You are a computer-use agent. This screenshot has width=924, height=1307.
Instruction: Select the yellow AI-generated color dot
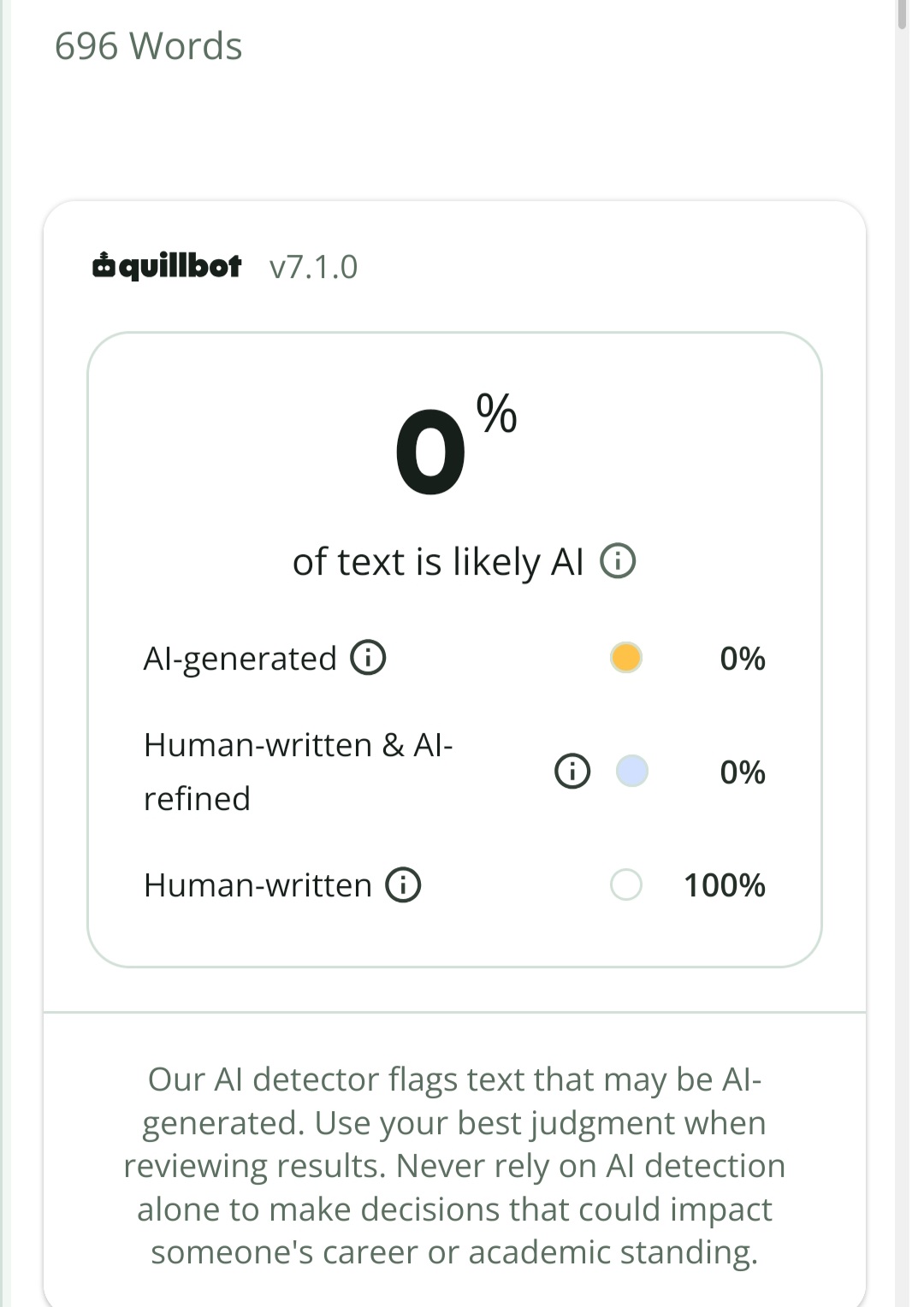pyautogui.click(x=626, y=658)
